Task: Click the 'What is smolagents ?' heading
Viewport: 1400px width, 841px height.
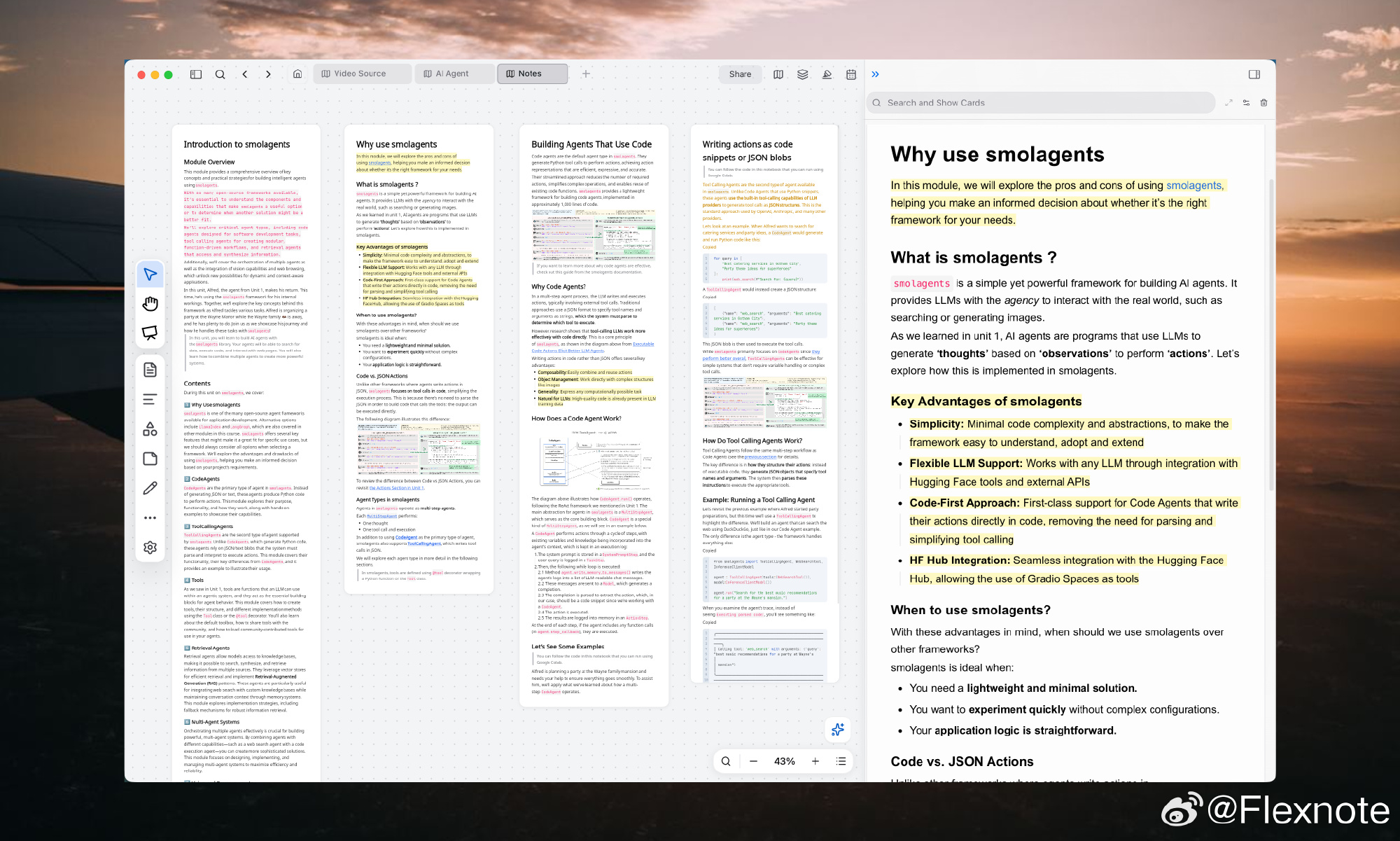Action: point(974,258)
